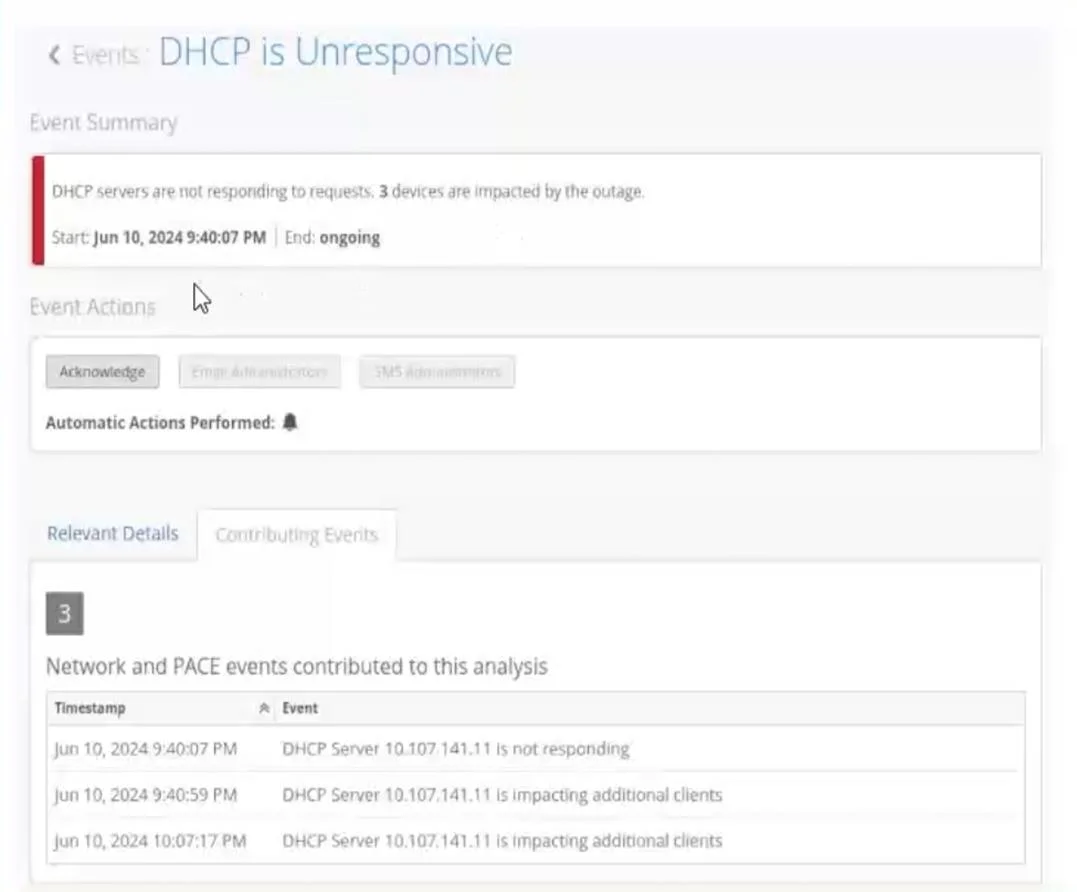
Task: Select the Contributing Events tab
Action: tap(297, 535)
